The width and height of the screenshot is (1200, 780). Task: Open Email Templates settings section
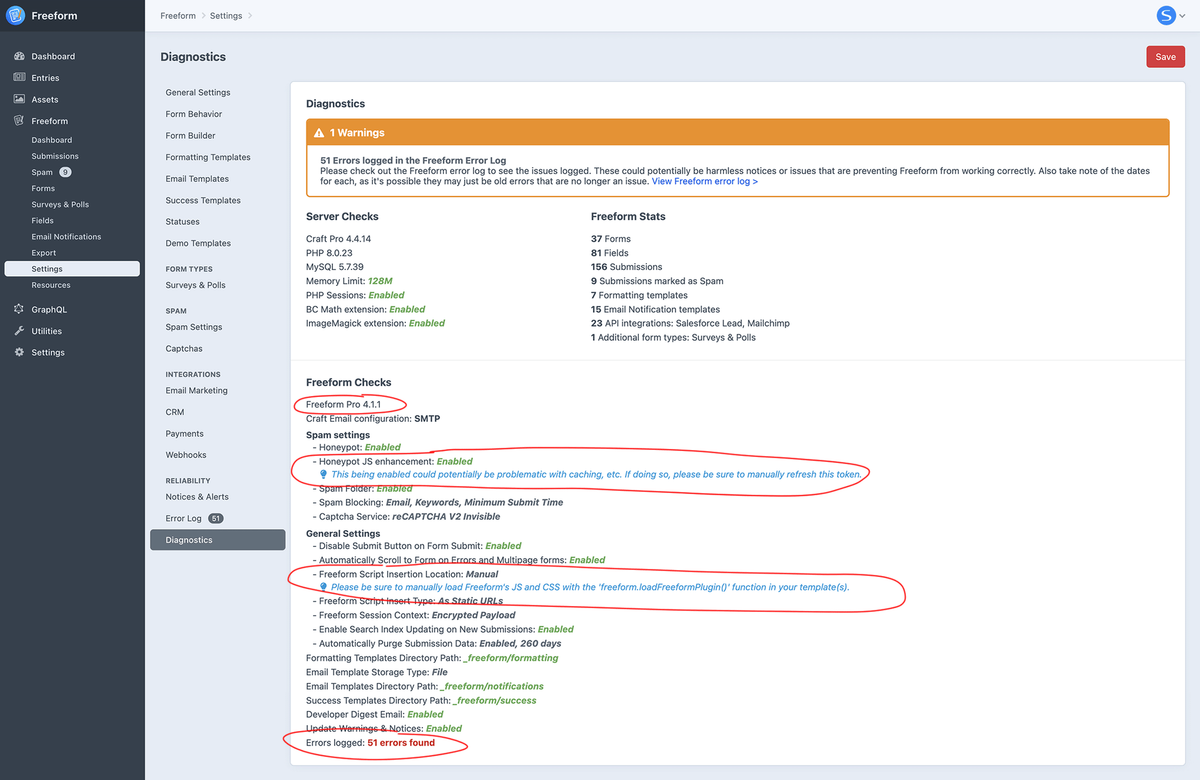click(197, 179)
